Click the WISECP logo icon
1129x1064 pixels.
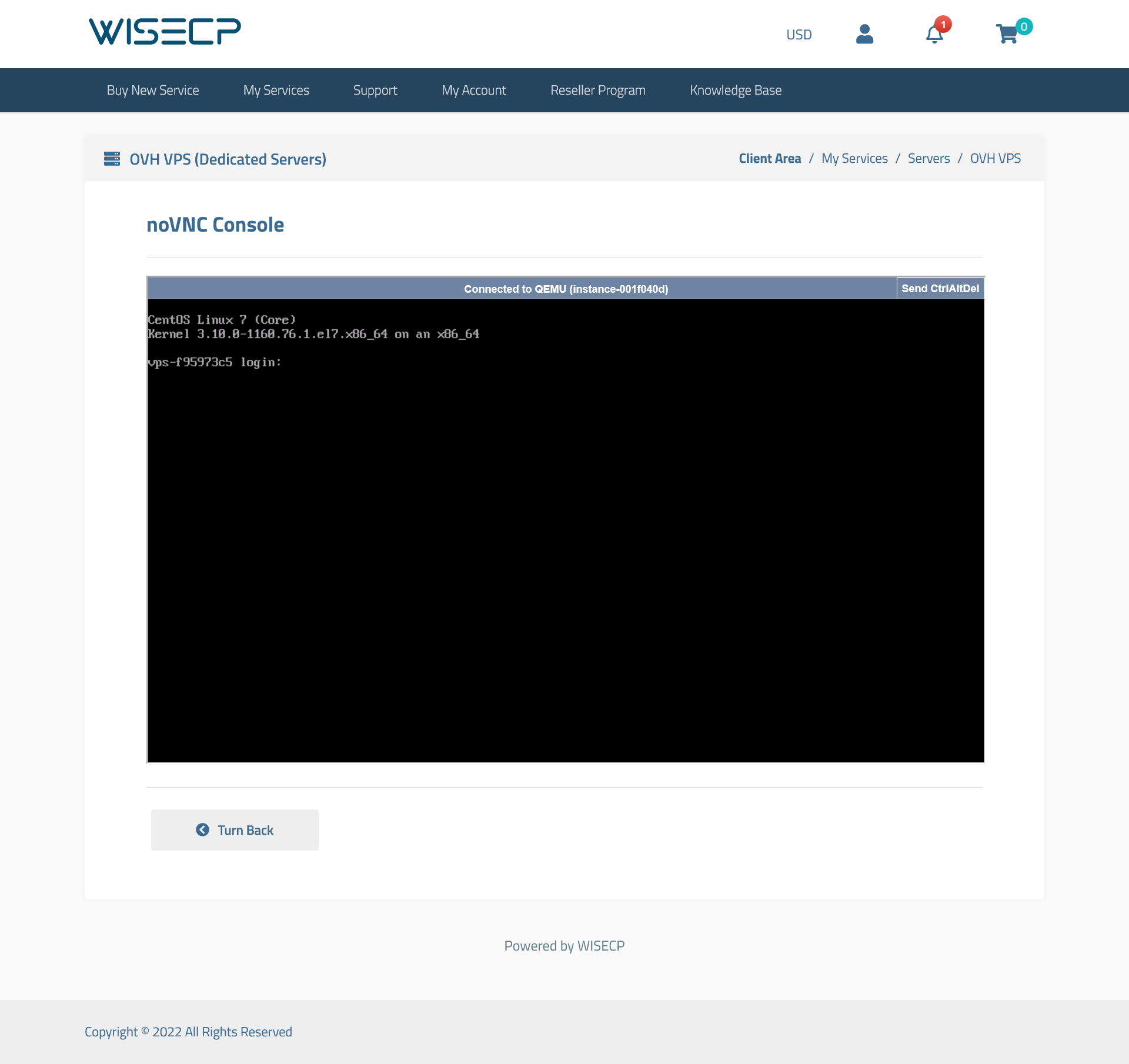[x=164, y=30]
